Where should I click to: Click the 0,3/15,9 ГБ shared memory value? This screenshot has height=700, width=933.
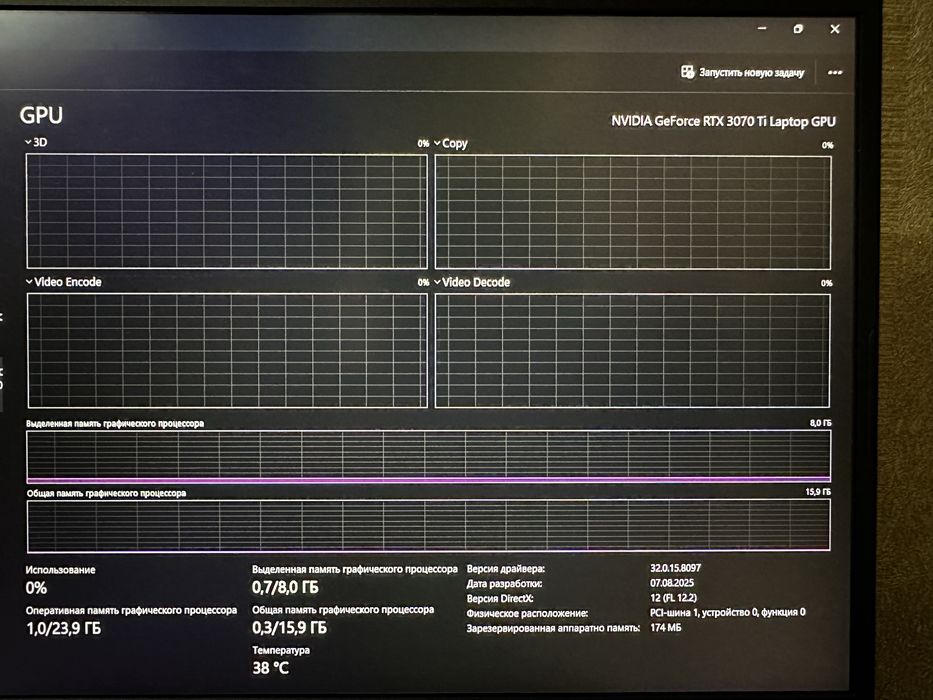click(x=289, y=628)
